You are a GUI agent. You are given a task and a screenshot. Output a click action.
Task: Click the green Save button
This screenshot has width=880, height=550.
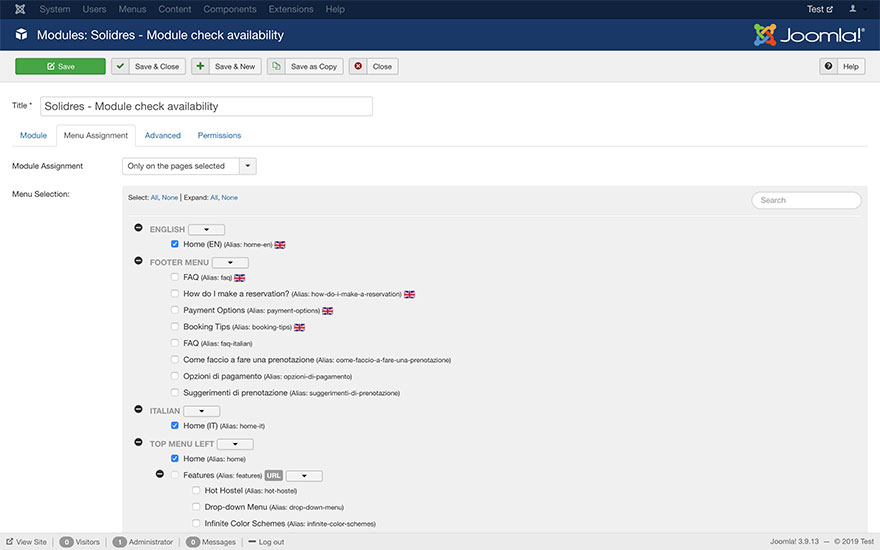[60, 66]
